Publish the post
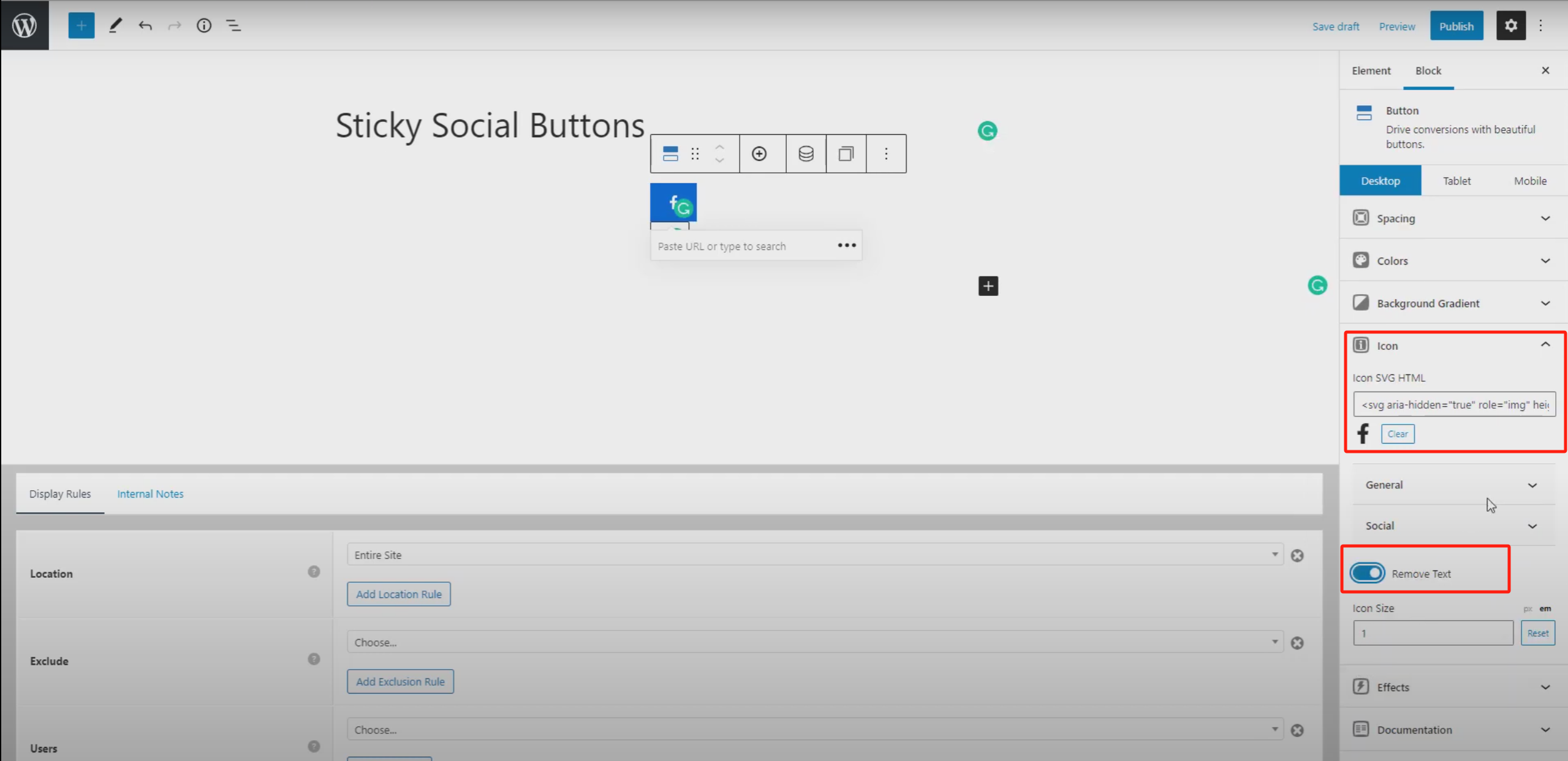Viewport: 1568px width, 761px height. (1456, 26)
